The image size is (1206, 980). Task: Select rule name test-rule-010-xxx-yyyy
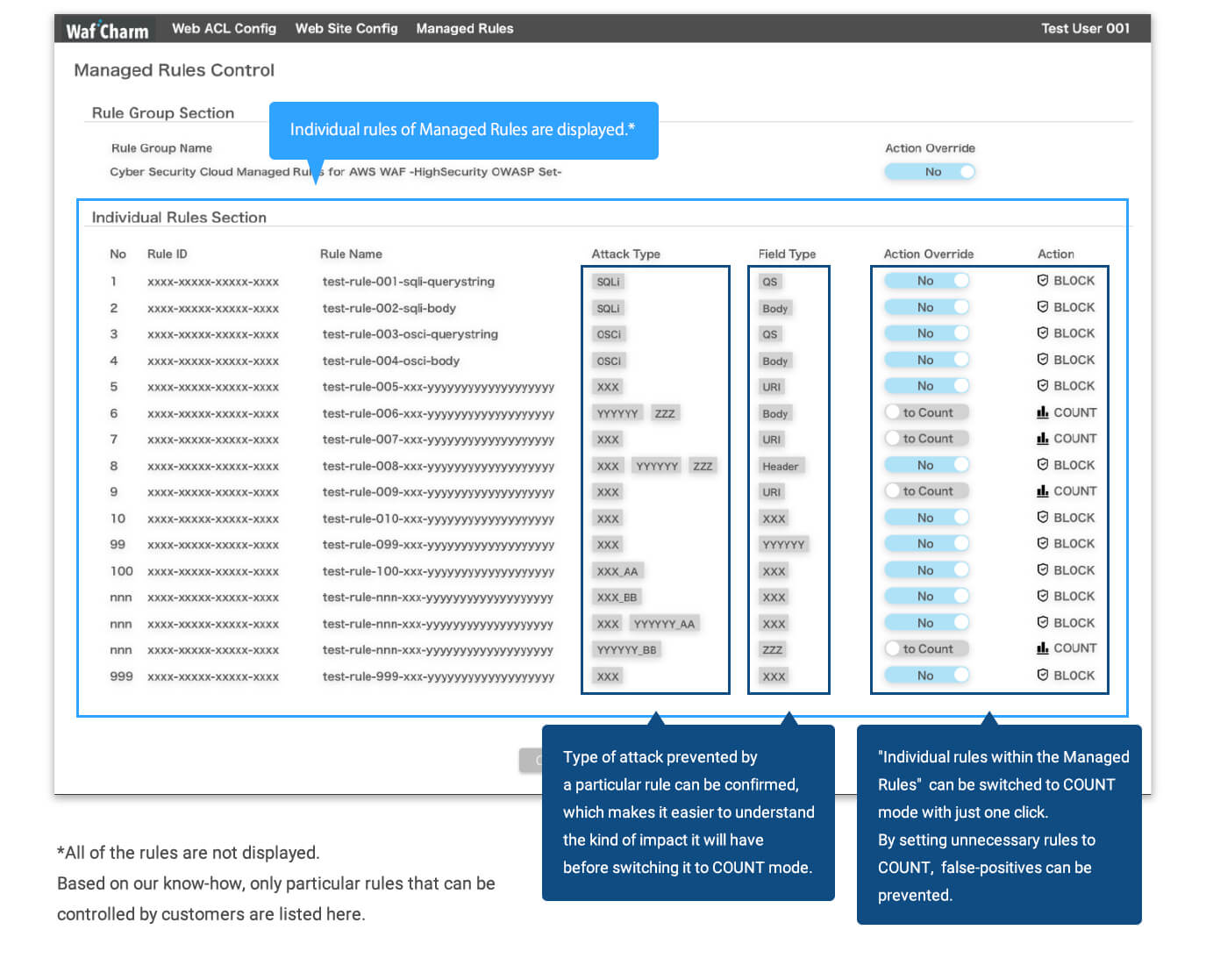(x=439, y=519)
